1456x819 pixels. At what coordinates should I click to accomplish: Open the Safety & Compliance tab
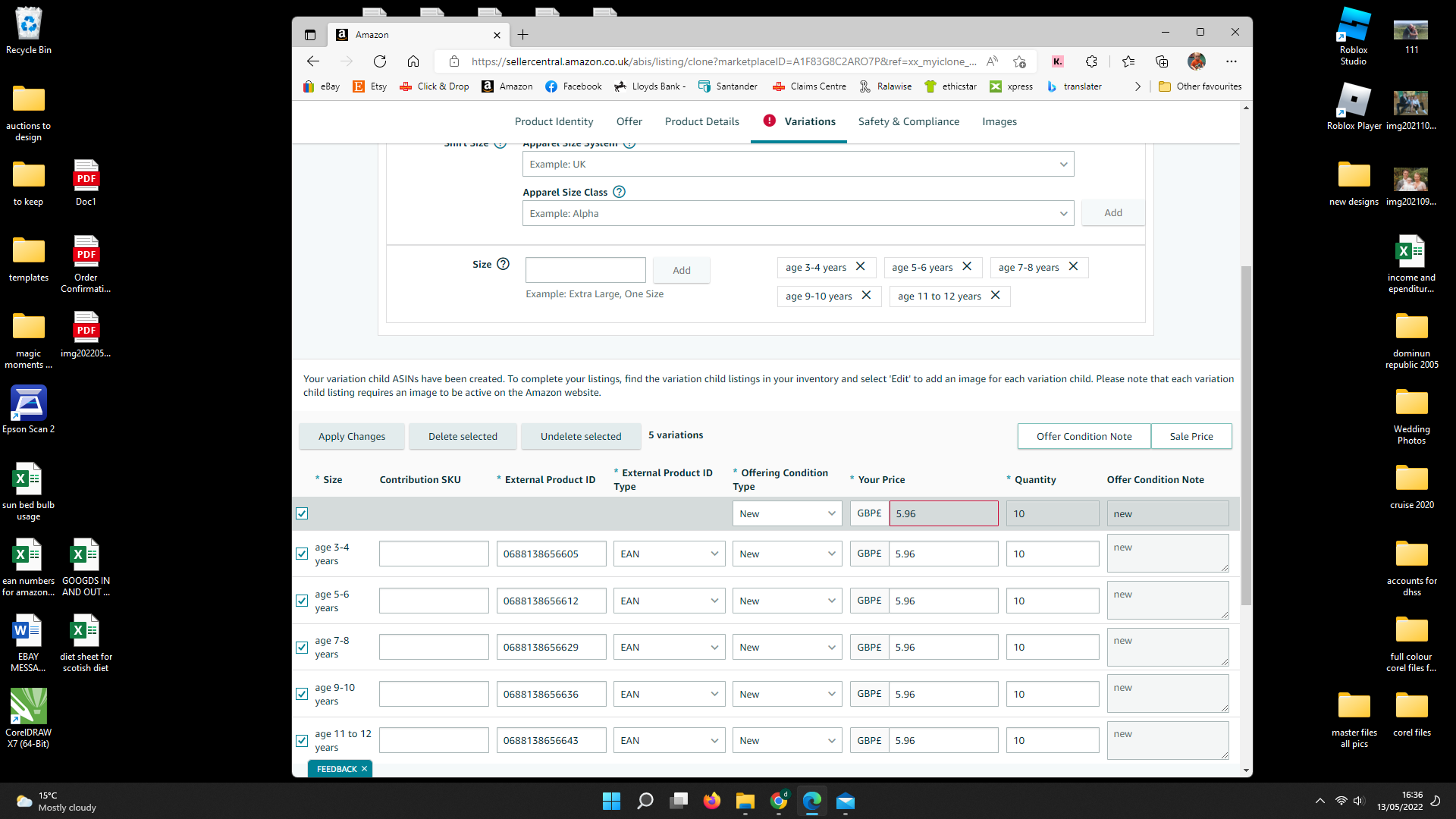(x=908, y=121)
